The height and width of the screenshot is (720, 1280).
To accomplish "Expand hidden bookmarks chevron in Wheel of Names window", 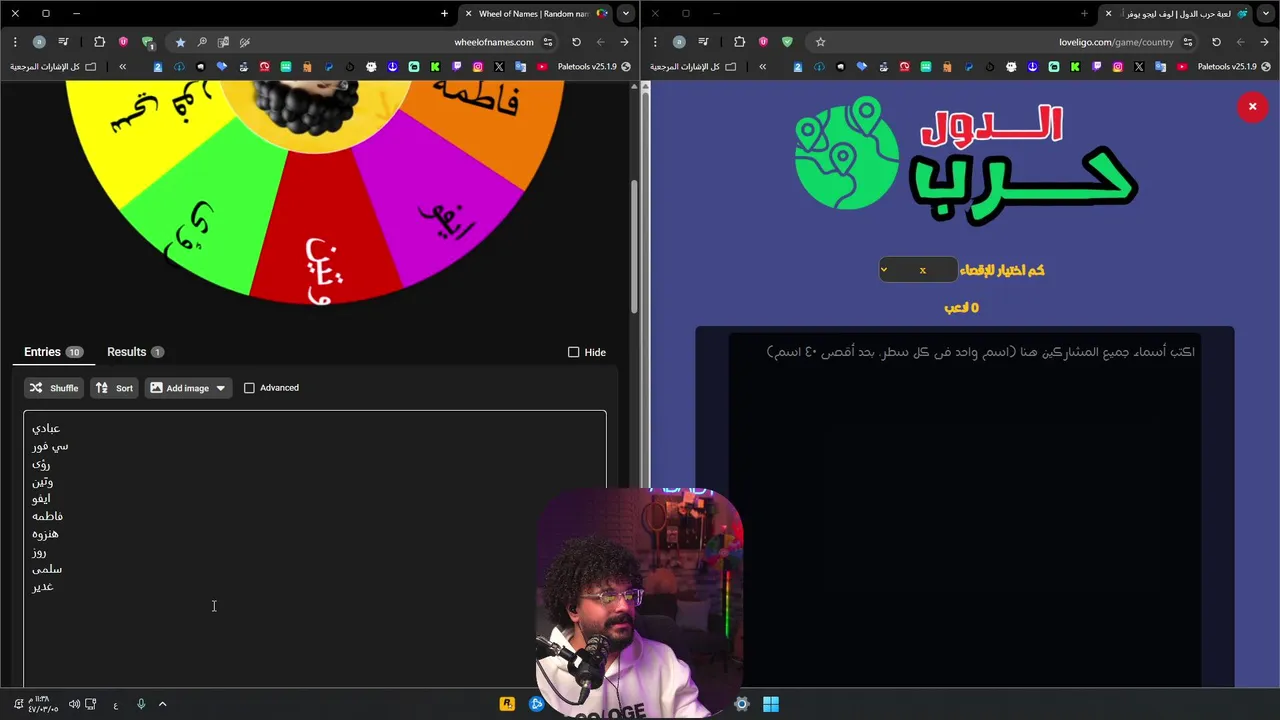I will 122,67.
